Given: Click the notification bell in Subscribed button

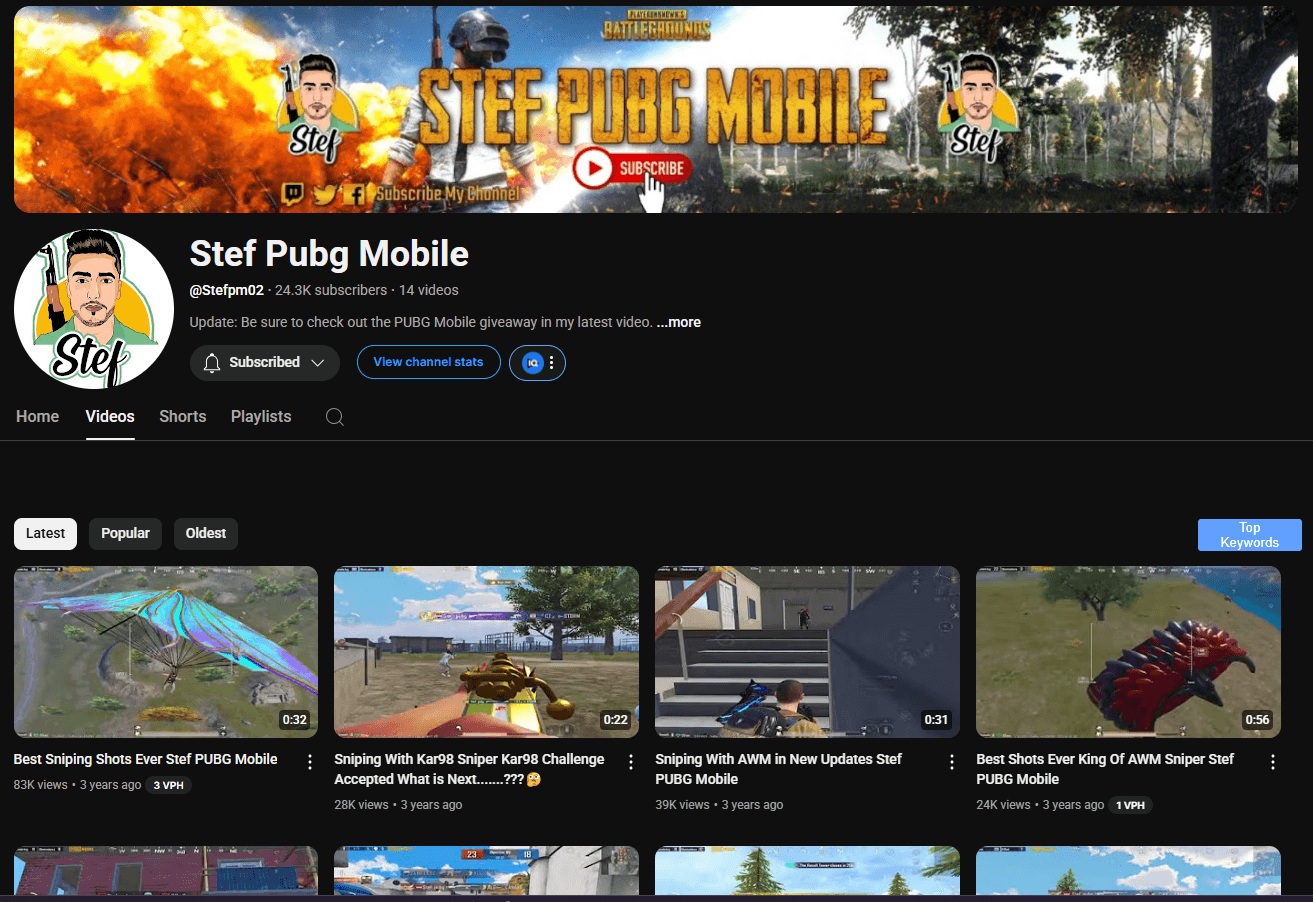Looking at the screenshot, I should 212,363.
